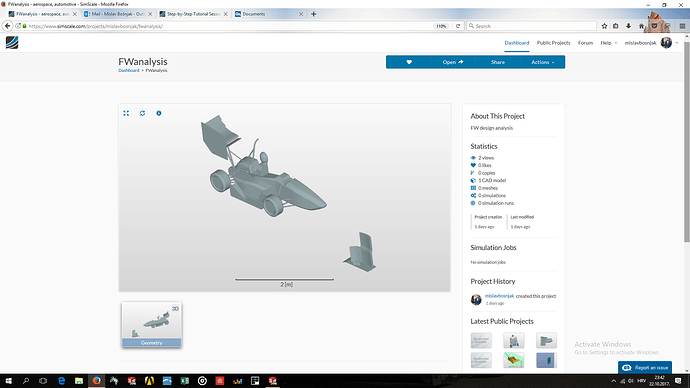This screenshot has height=388, width=690.
Task: Open Public Projects page
Action: [553, 43]
